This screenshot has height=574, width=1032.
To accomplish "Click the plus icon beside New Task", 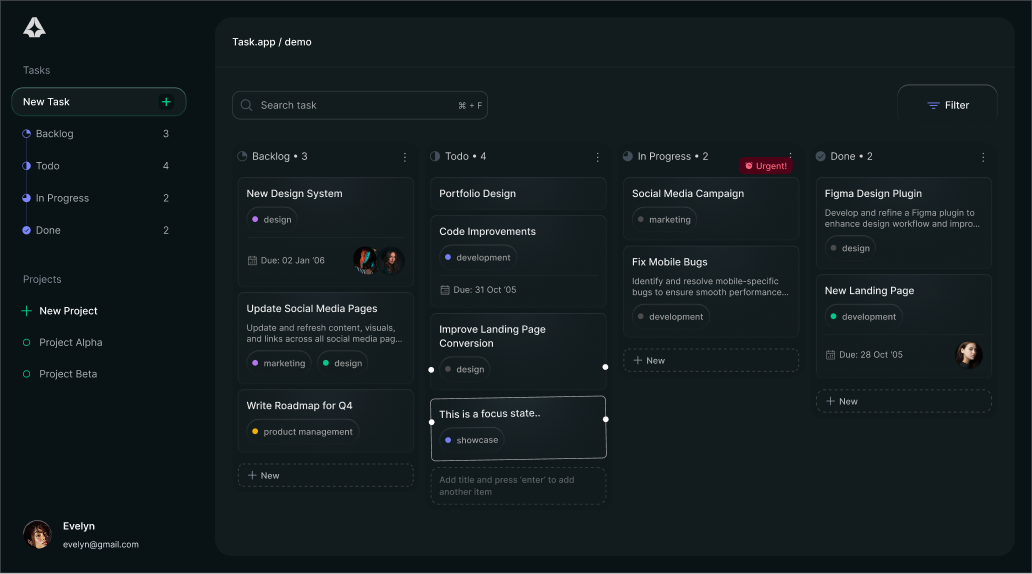I will pos(166,102).
